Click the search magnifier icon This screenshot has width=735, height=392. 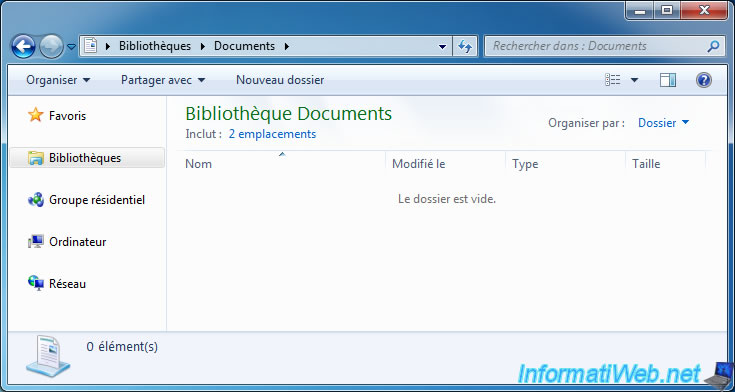(712, 46)
